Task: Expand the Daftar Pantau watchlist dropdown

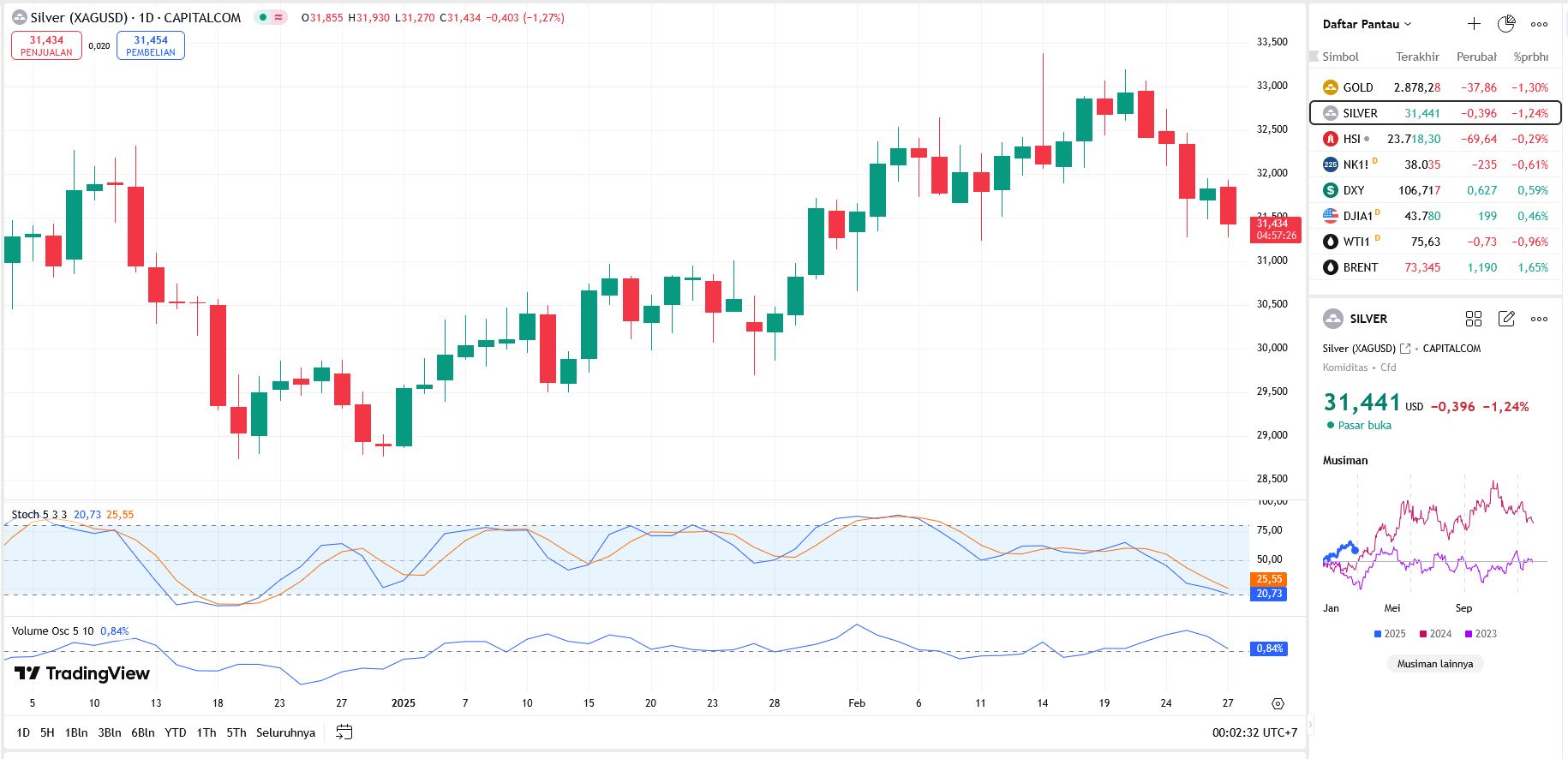Action: click(x=1367, y=24)
